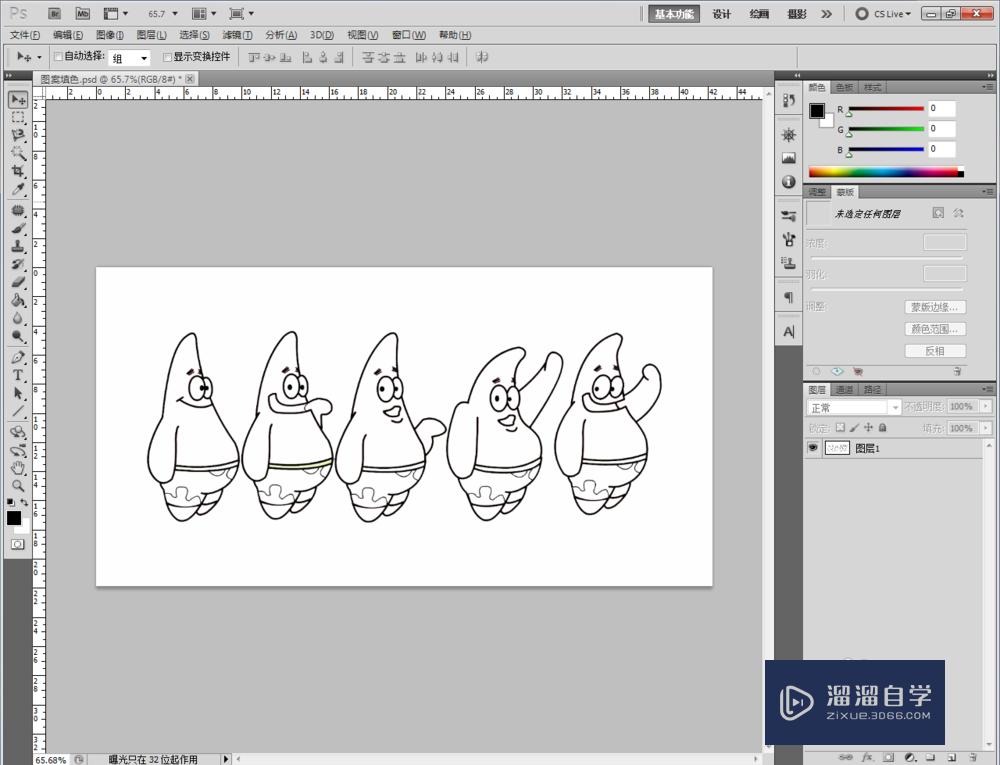Viewport: 1000px width, 765px height.
Task: Select the Eyedropper tool
Action: click(18, 190)
